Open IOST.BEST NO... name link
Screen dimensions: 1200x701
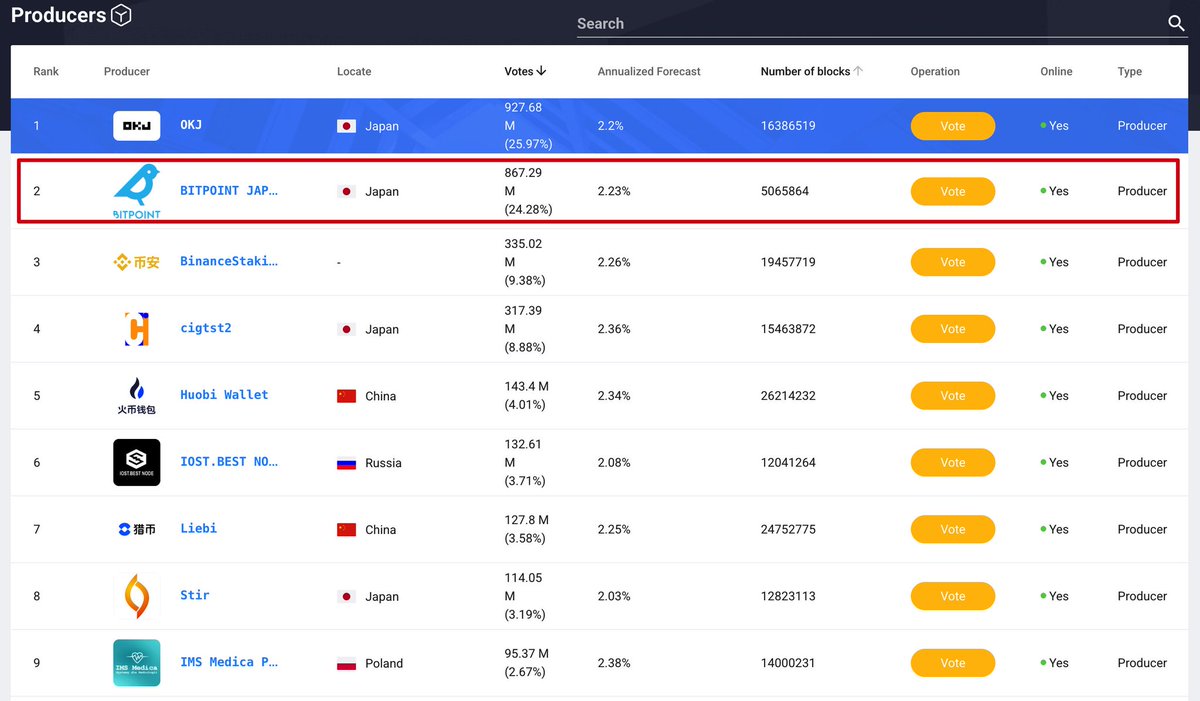pos(229,462)
